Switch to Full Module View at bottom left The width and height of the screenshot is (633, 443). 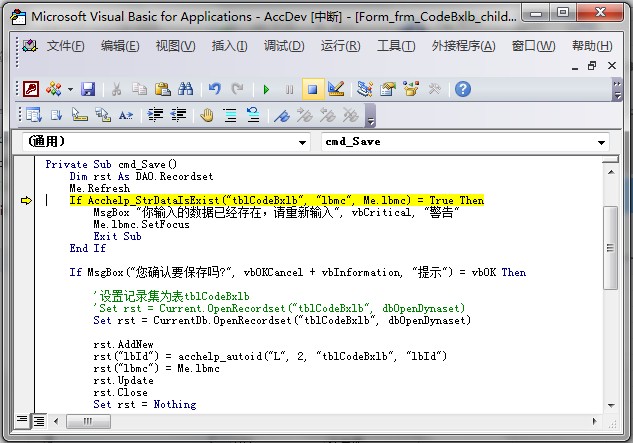tap(39, 421)
